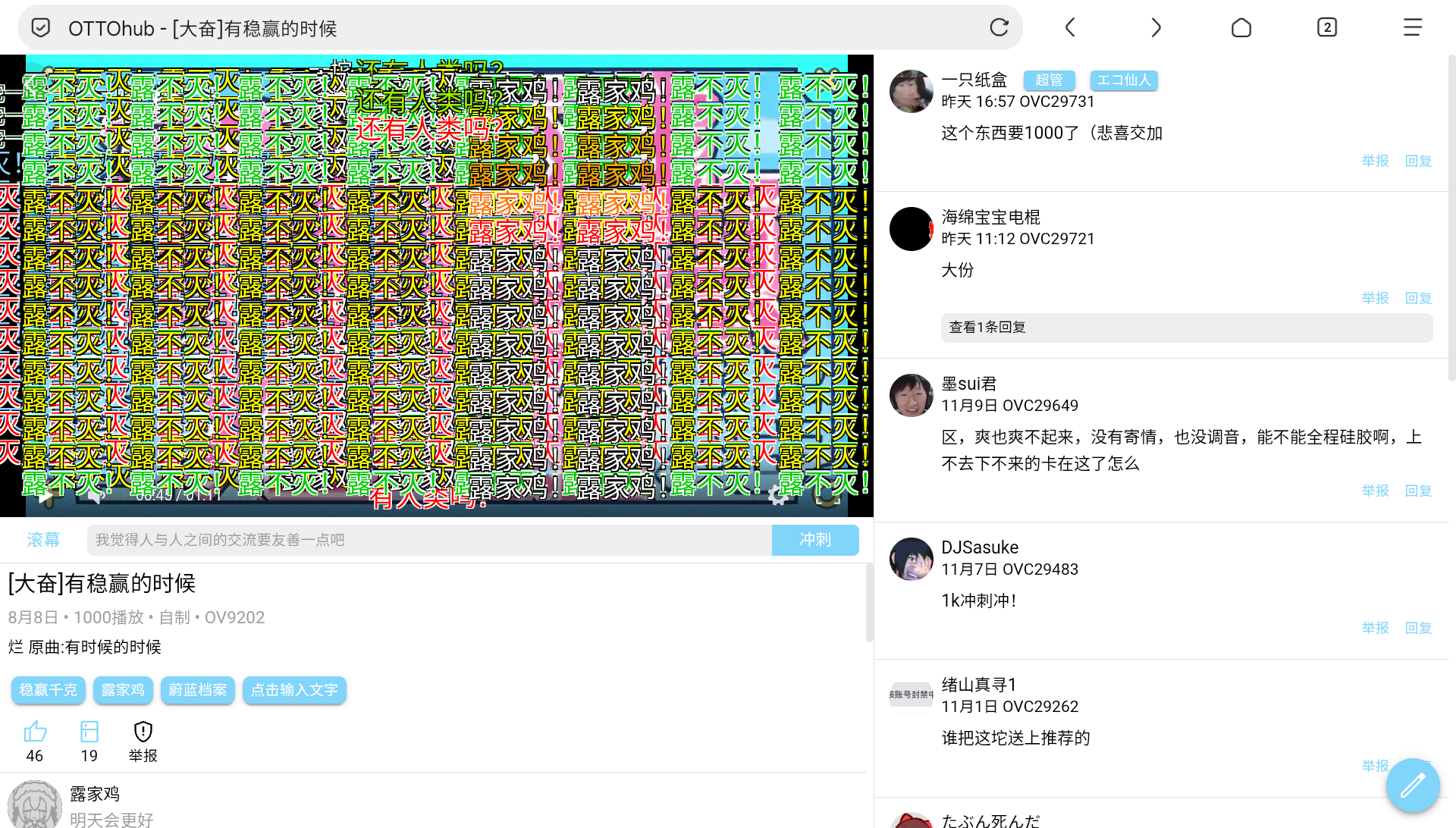Click the site security shield in address bar
The image size is (1456, 828).
41,28
